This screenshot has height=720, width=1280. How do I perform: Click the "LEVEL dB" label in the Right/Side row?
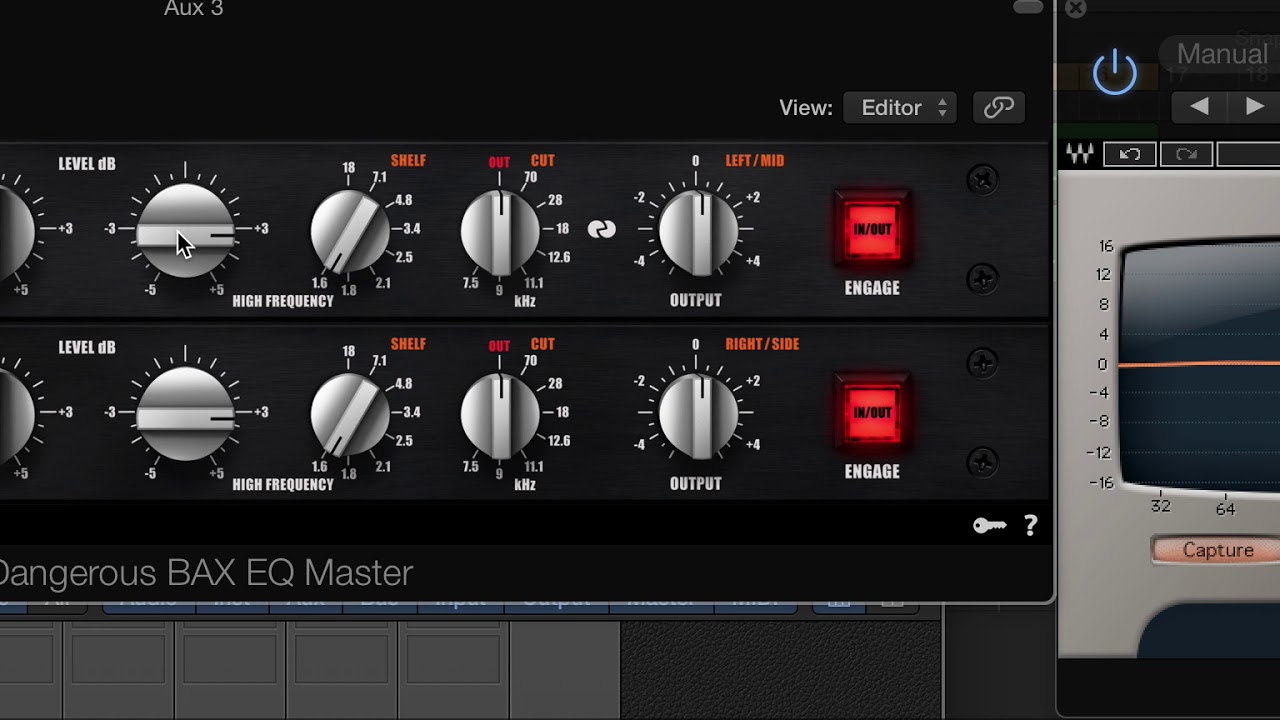[87, 348]
